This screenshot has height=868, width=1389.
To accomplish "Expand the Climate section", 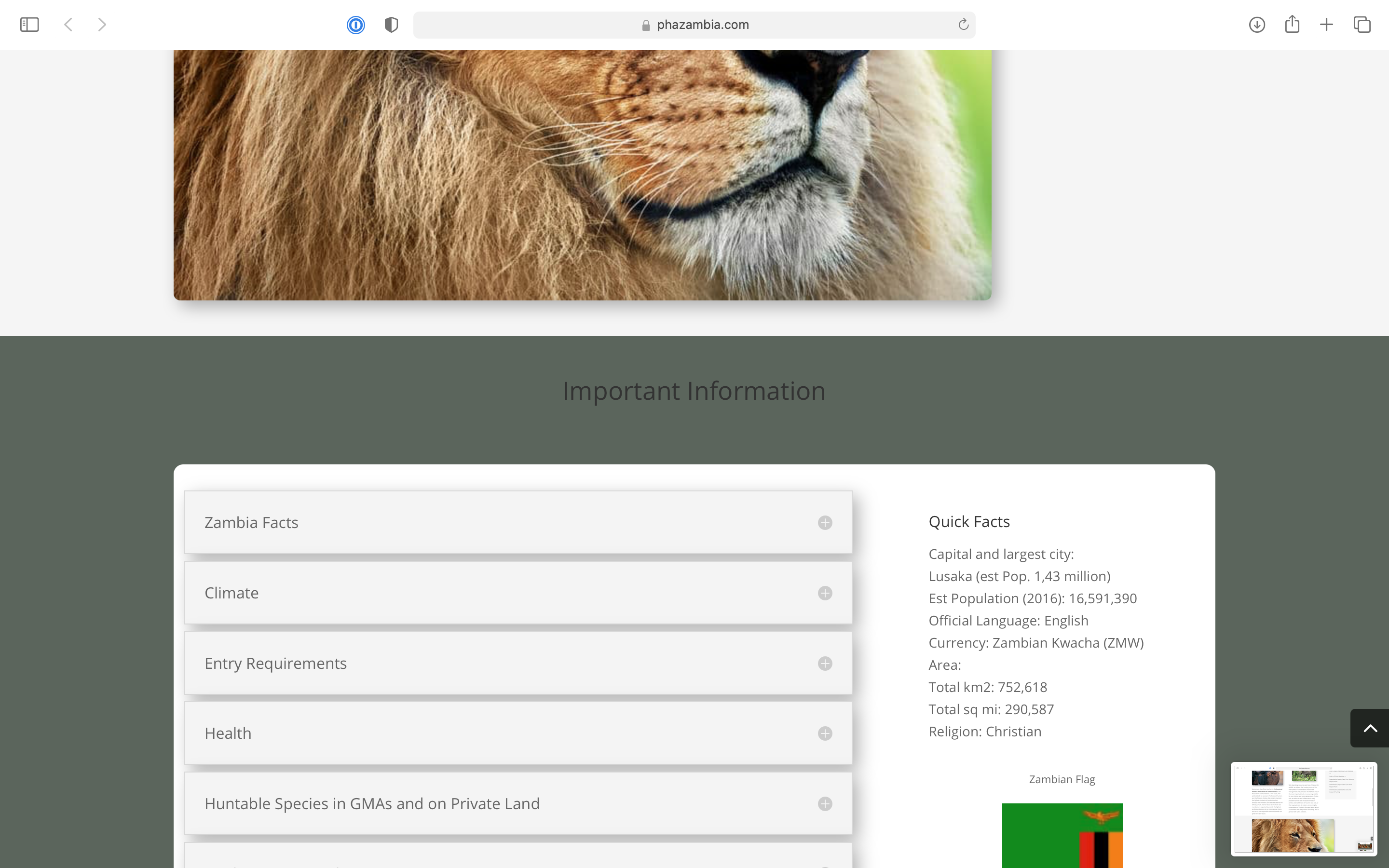I will 518,593.
